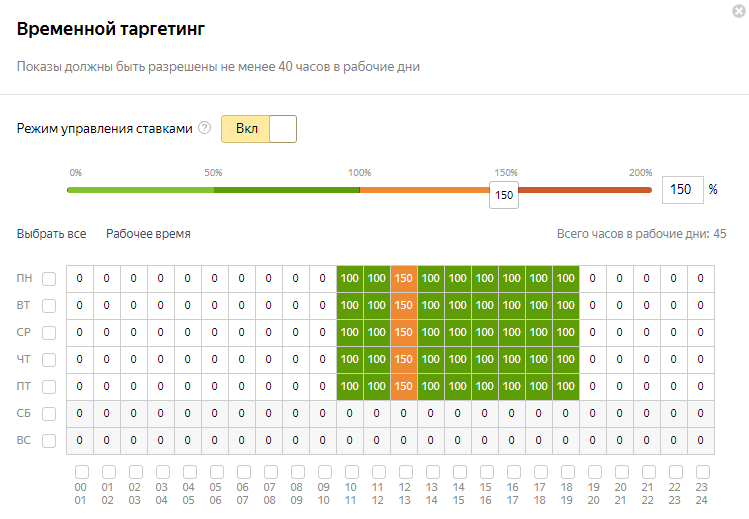Check the ВТ row checkbox
This screenshot has height=519, width=749.
click(49, 305)
